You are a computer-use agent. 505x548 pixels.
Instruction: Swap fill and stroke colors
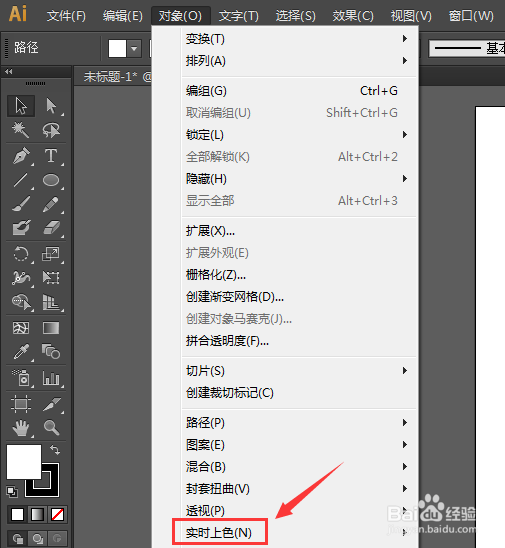[55, 450]
